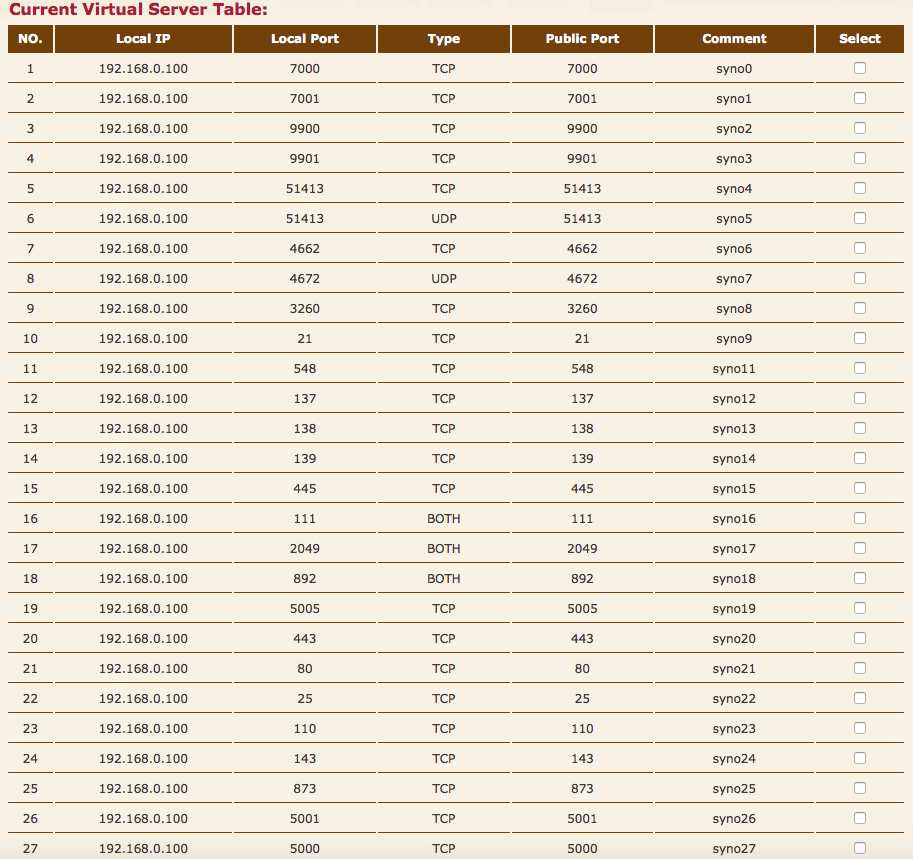
Task: Click the BOTH type in row 16
Action: tap(444, 518)
